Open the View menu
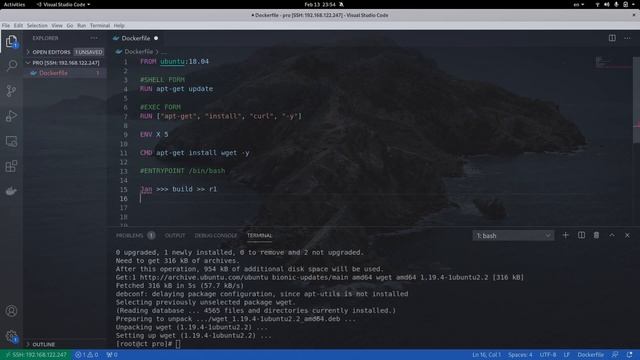This screenshot has height=360, width=640. pyautogui.click(x=57, y=25)
